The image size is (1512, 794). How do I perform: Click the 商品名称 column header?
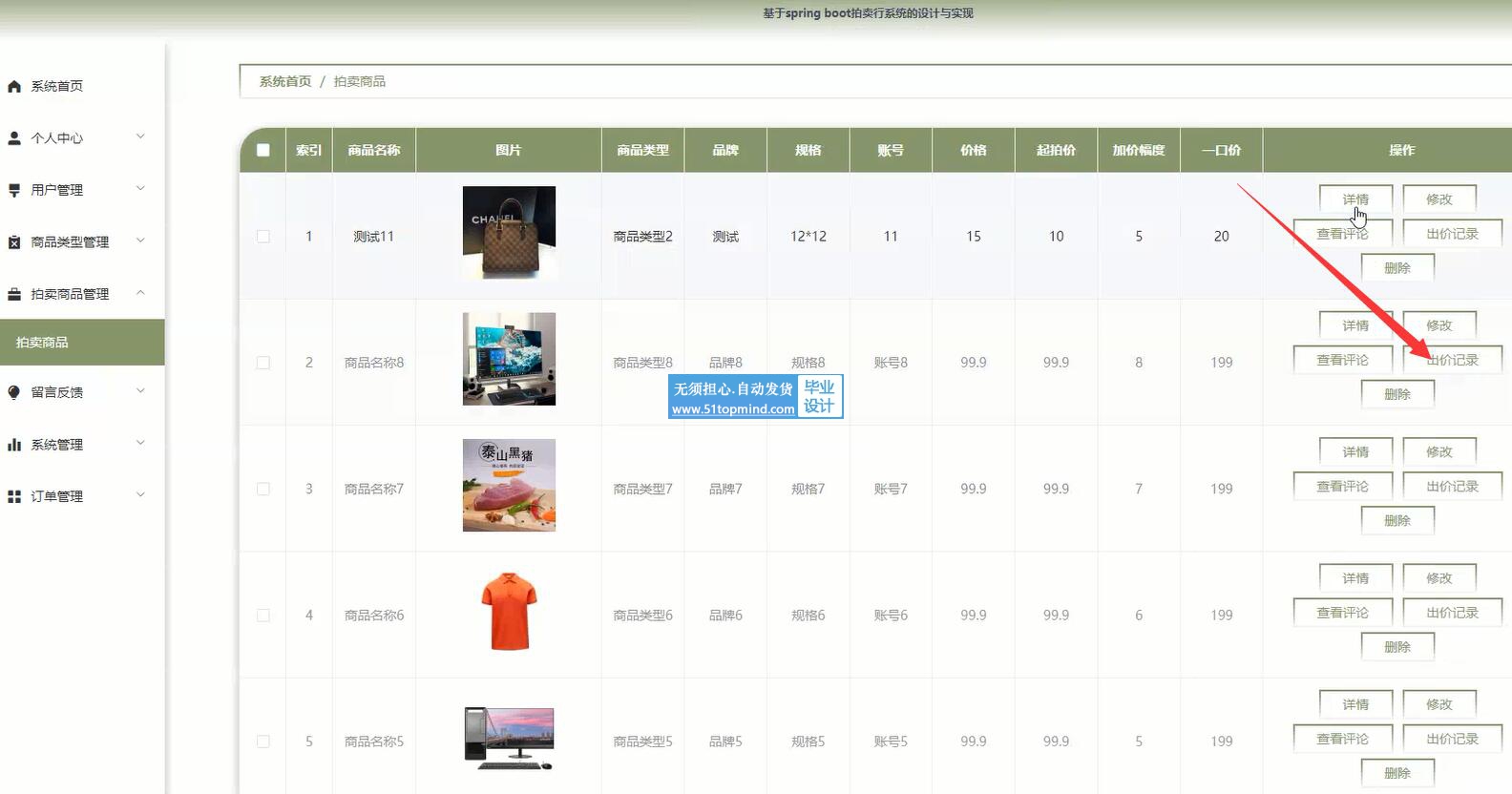[x=374, y=150]
